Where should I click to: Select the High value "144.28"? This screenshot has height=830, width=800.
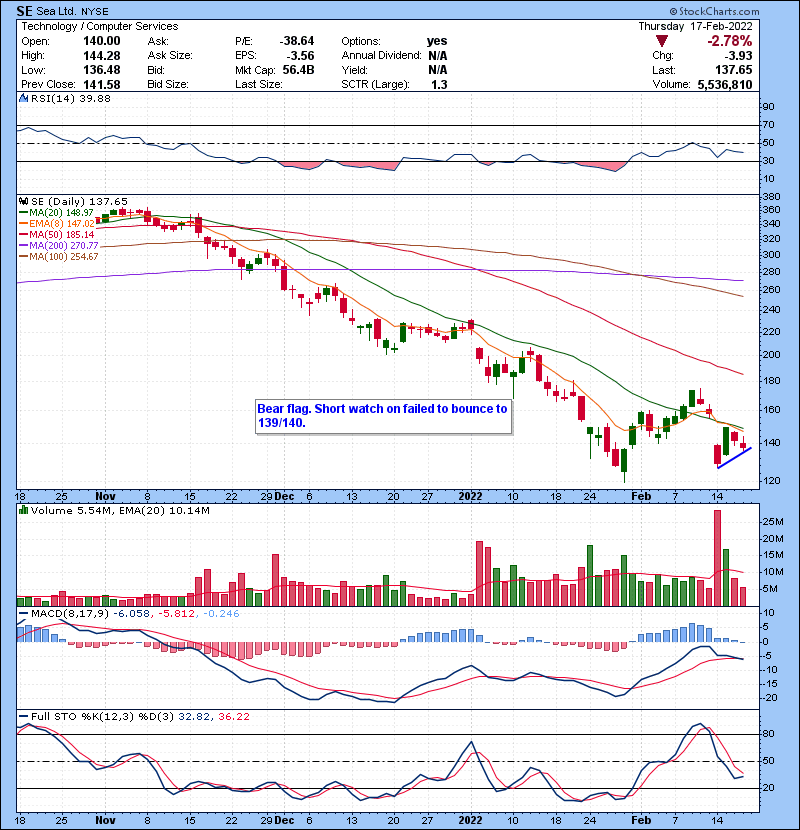[x=102, y=56]
